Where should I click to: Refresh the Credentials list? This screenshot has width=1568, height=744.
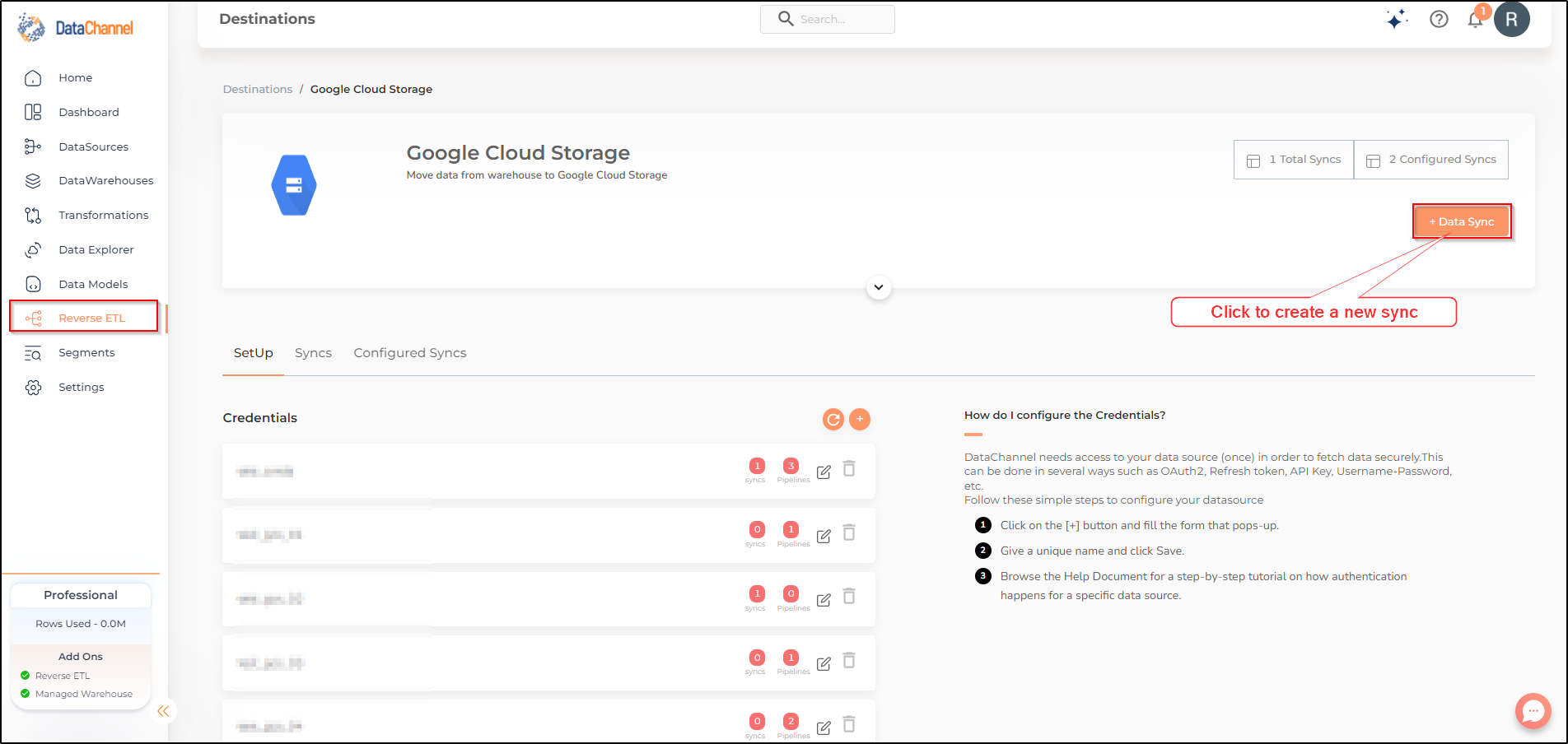833,420
